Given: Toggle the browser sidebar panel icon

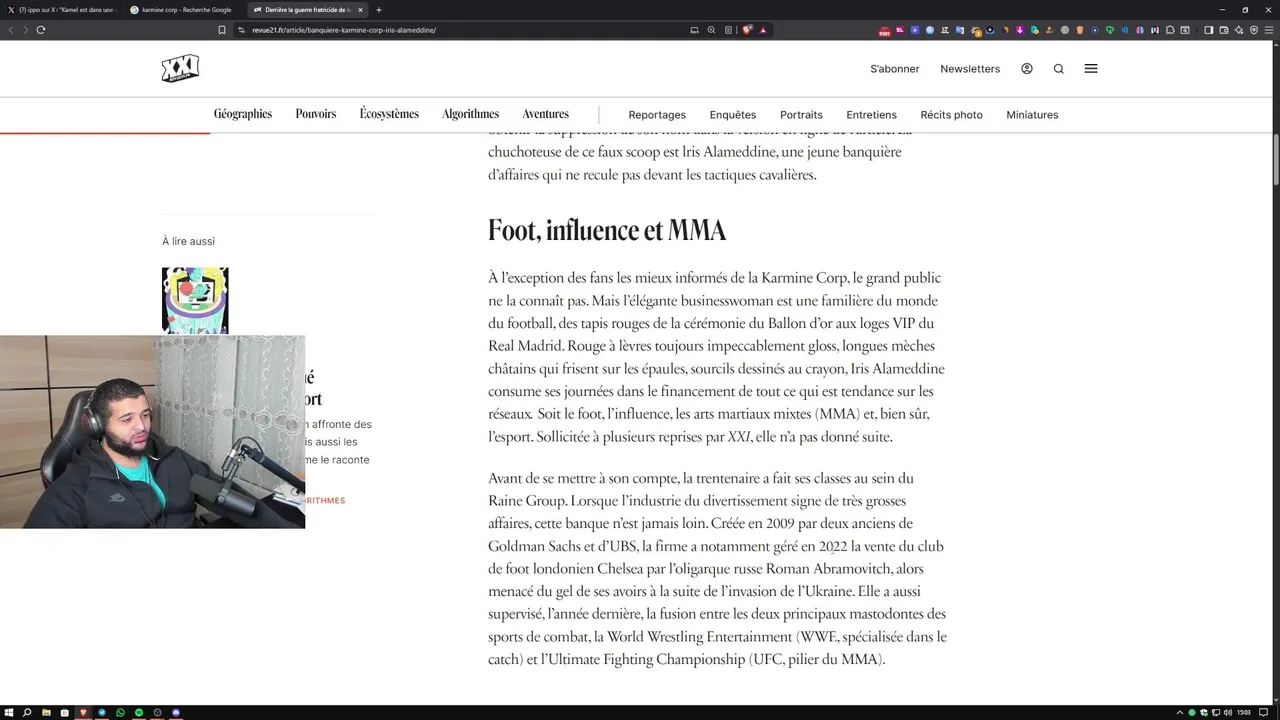Looking at the screenshot, I should click(1208, 30).
